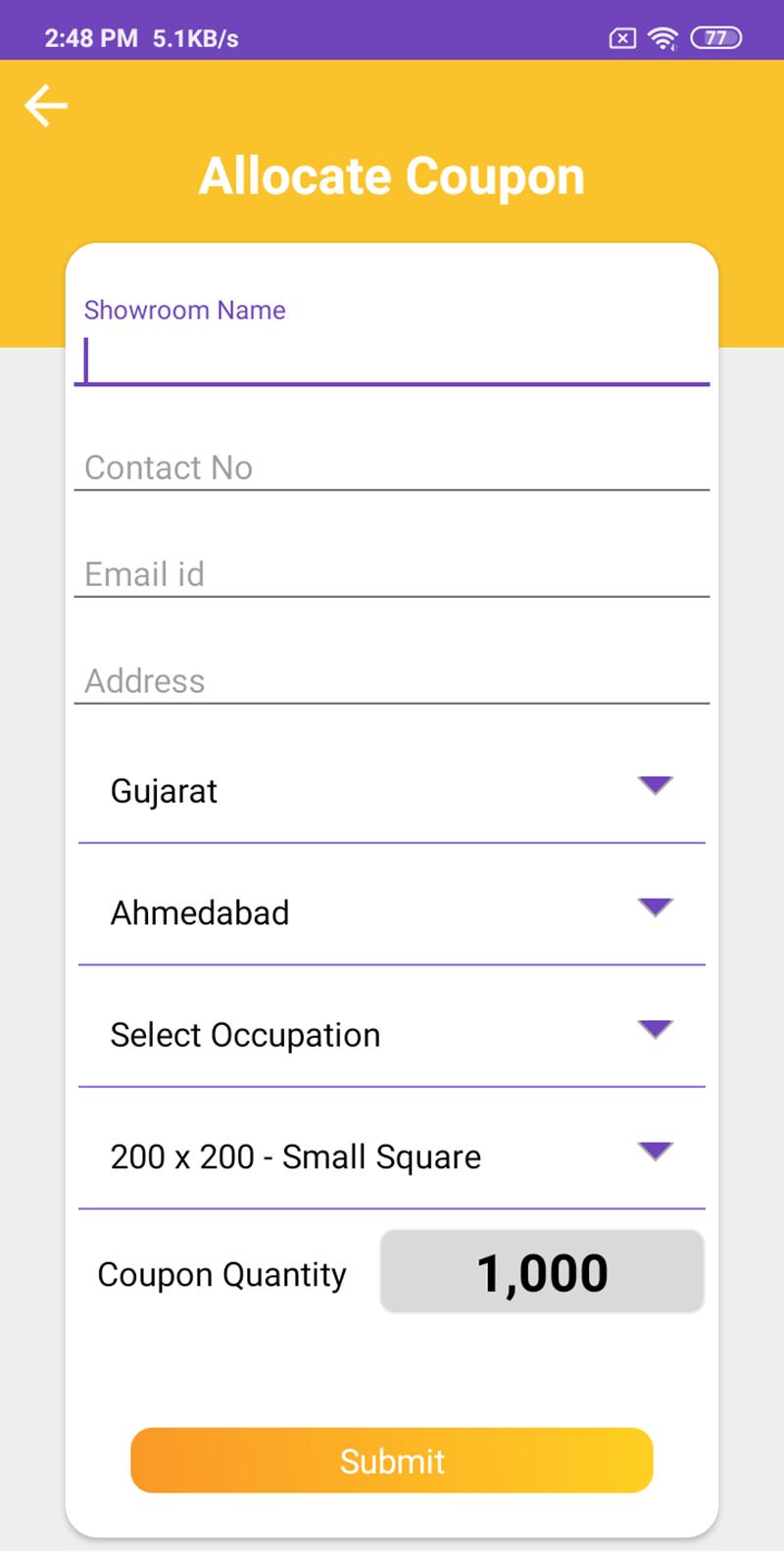The width and height of the screenshot is (784, 1568).
Task: Tap the battery indicator icon
Action: (x=716, y=38)
